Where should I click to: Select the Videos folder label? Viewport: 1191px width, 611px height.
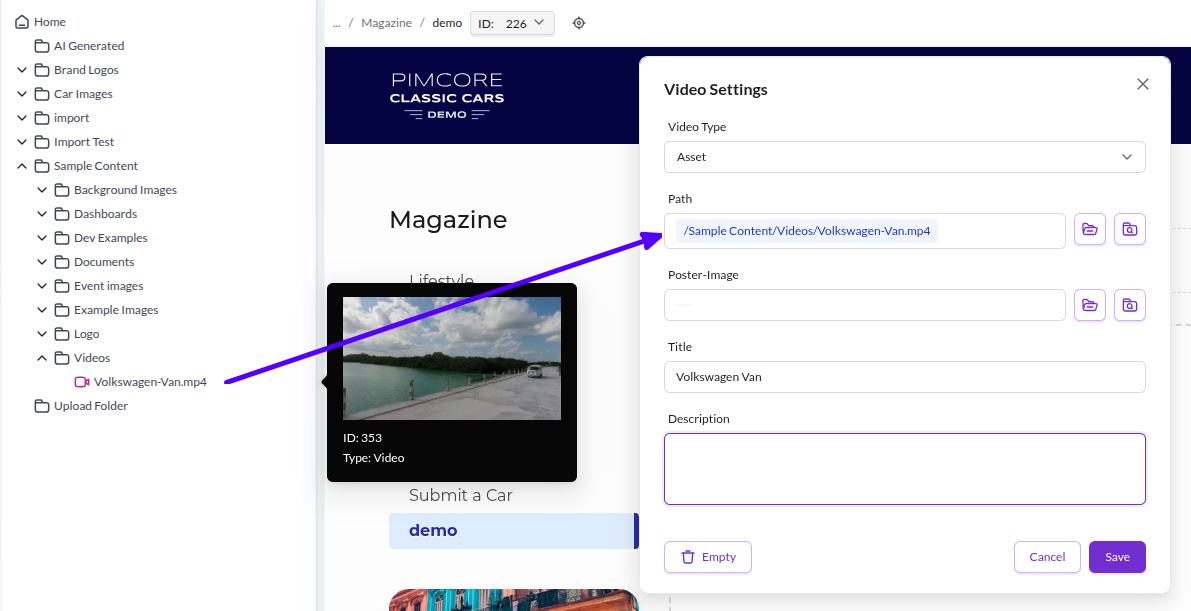pyautogui.click(x=92, y=358)
